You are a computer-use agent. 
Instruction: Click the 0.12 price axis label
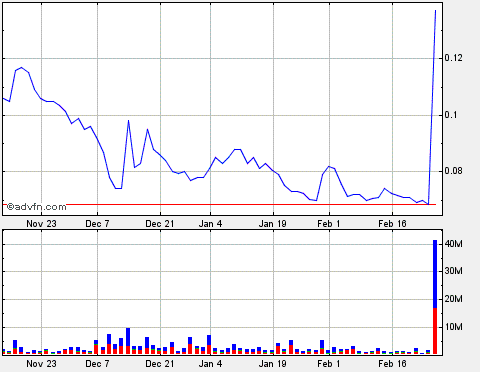click(454, 58)
